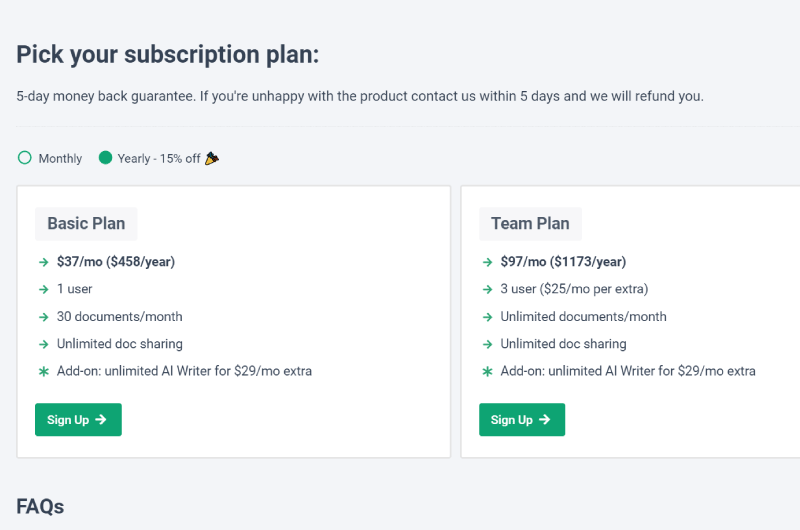Click arrow icon beside Unlimited documents/month
800x530 pixels.
487,317
